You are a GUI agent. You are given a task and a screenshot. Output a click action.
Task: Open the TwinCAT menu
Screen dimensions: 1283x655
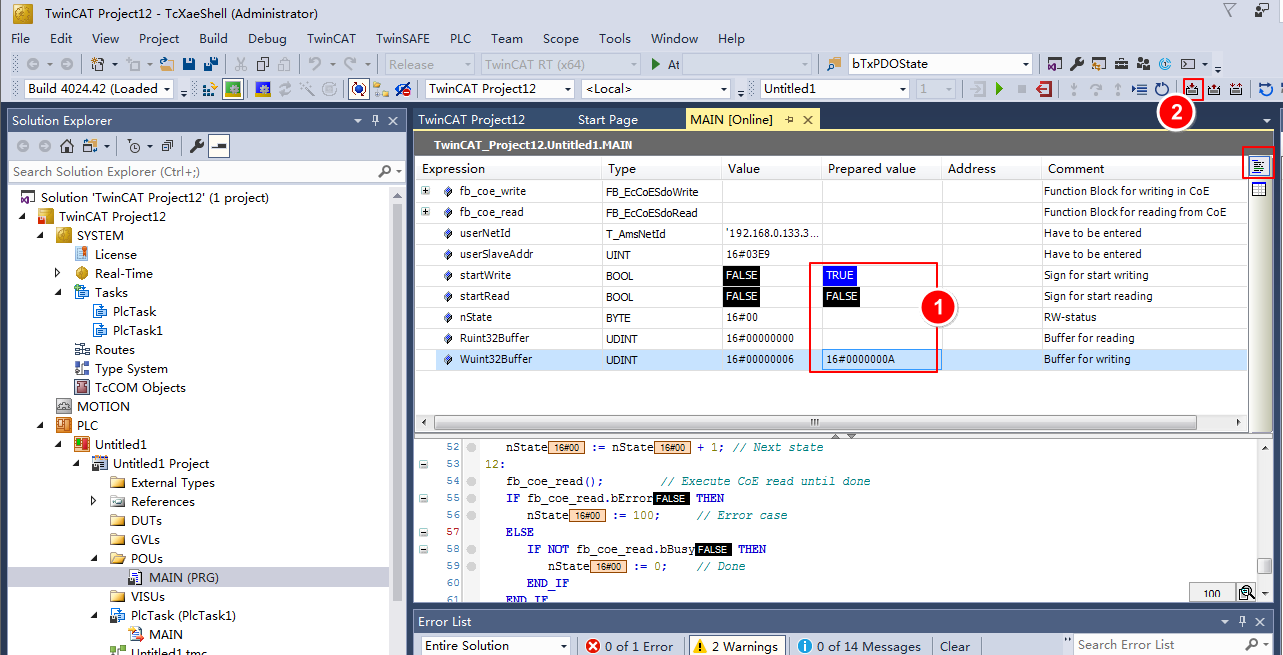point(331,39)
